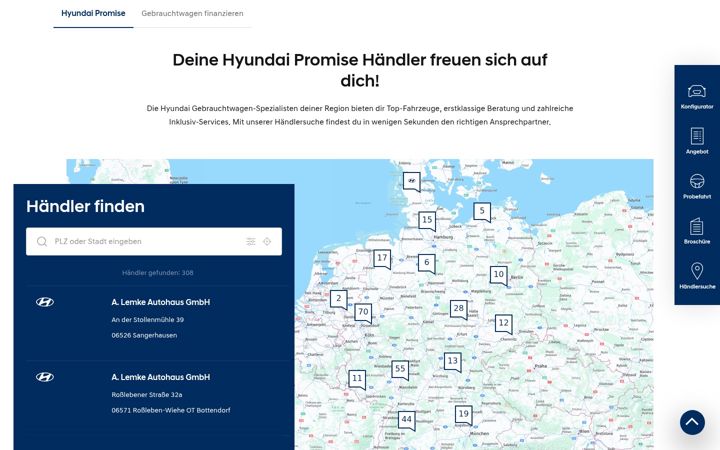Select map cluster marker 12
Image resolution: width=720 pixels, height=450 pixels.
[503, 324]
